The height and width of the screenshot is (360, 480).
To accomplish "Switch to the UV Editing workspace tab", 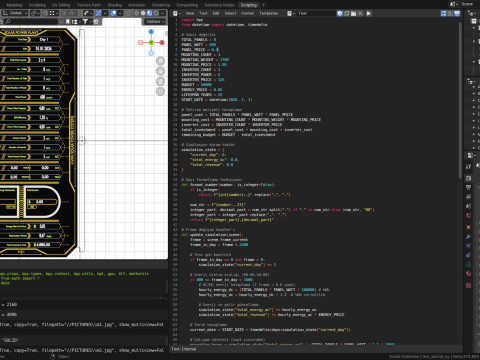I will point(61,5).
